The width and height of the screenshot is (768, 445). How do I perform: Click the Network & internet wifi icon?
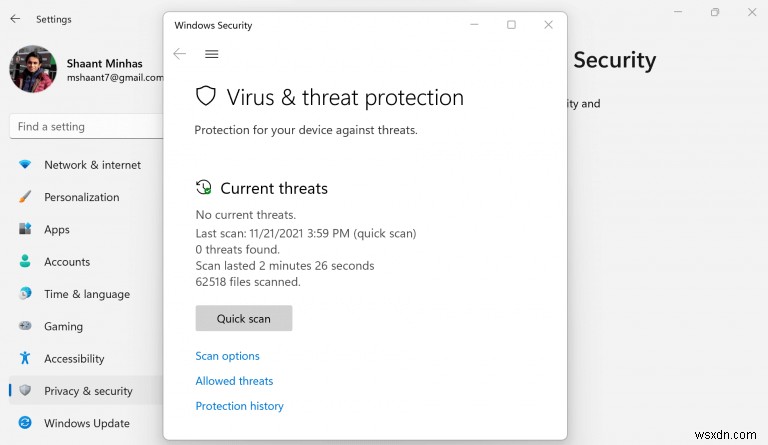click(x=25, y=164)
